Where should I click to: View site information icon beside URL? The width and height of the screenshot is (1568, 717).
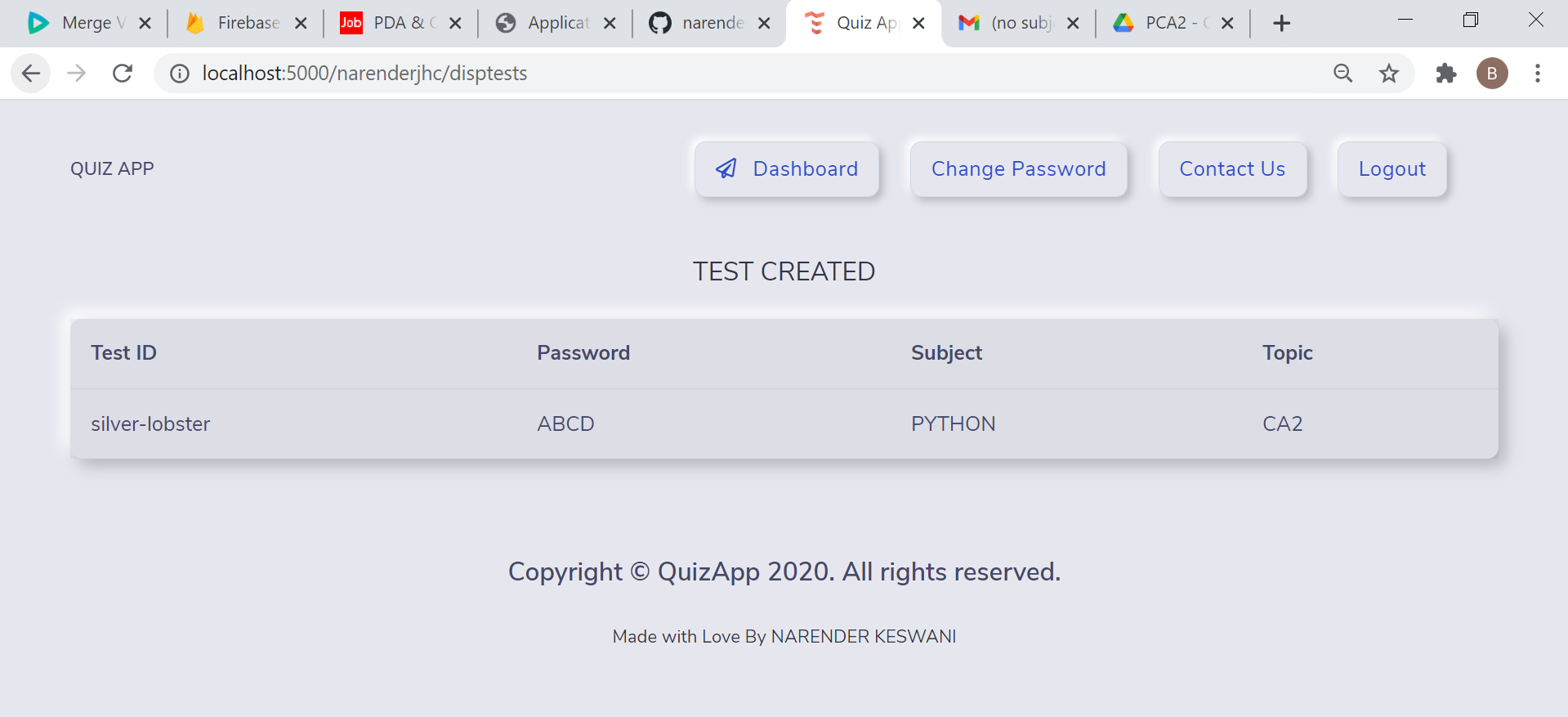coord(180,74)
